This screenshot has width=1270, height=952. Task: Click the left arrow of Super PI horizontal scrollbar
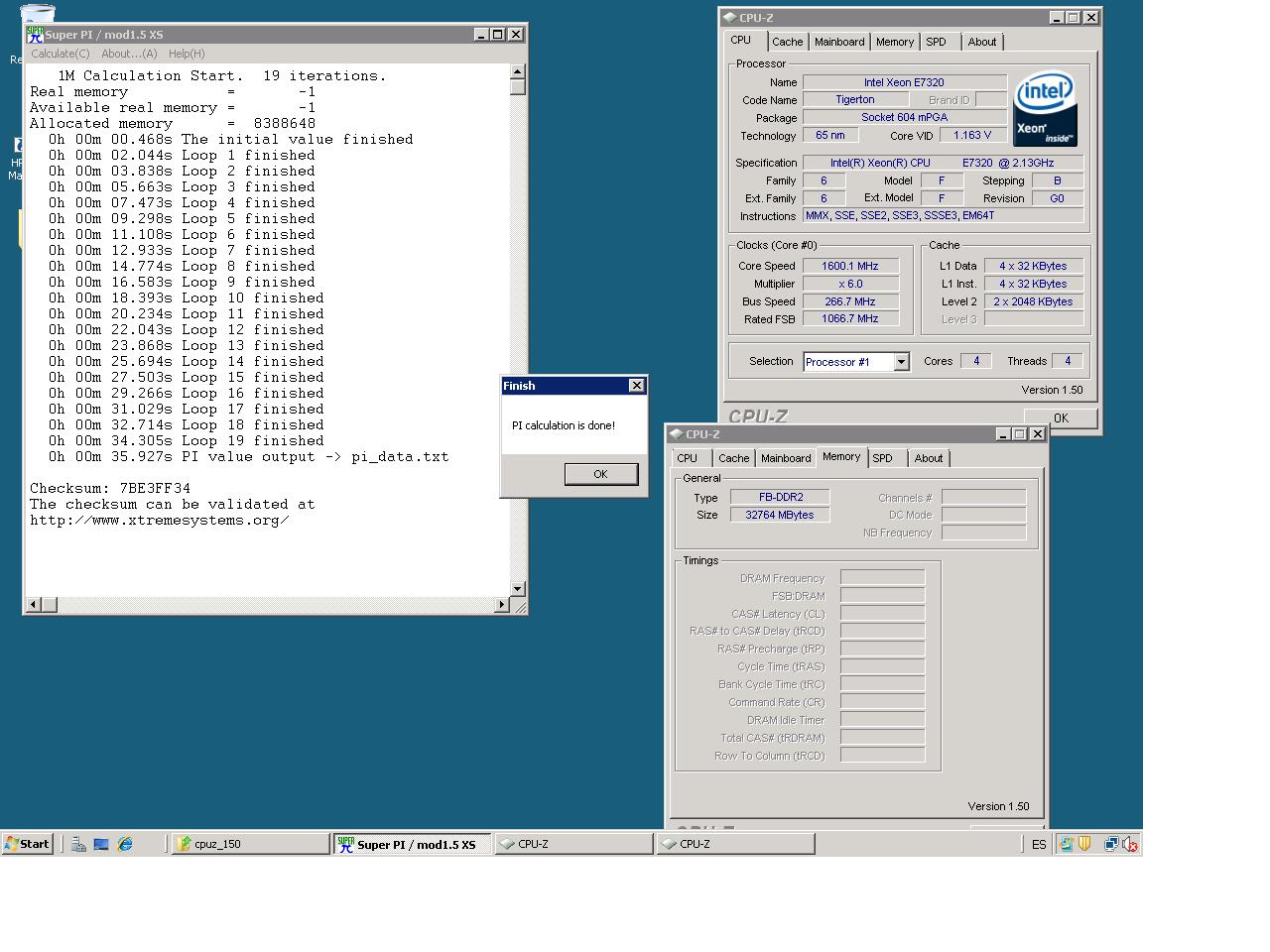click(x=34, y=604)
